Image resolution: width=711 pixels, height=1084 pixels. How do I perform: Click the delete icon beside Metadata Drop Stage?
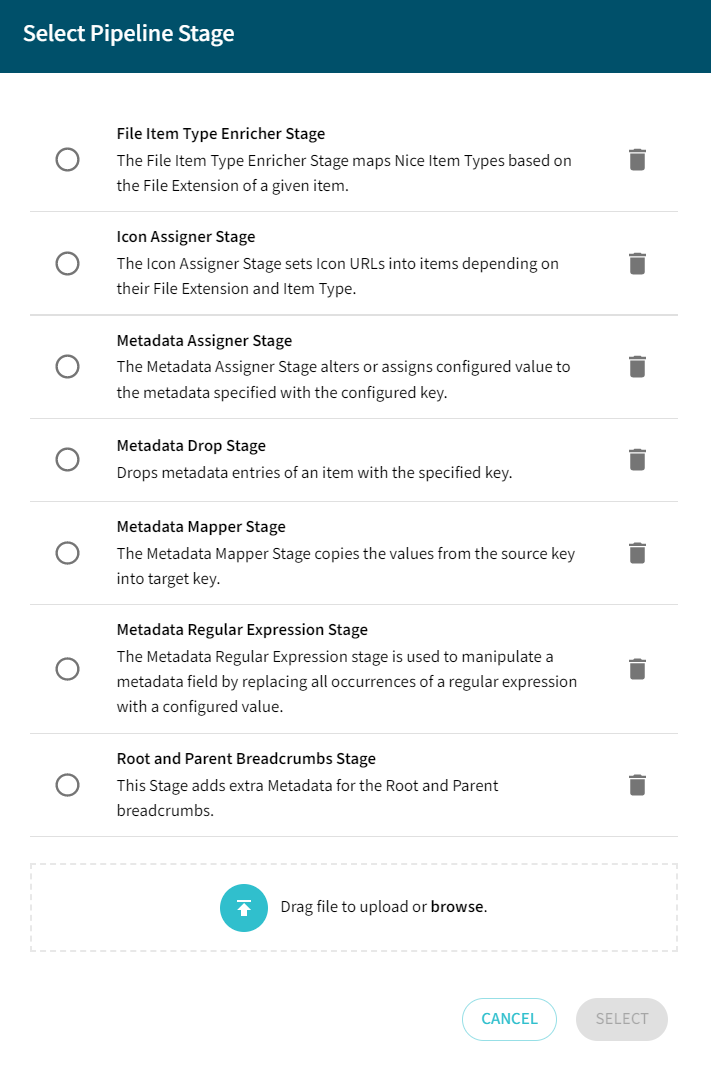tap(637, 459)
